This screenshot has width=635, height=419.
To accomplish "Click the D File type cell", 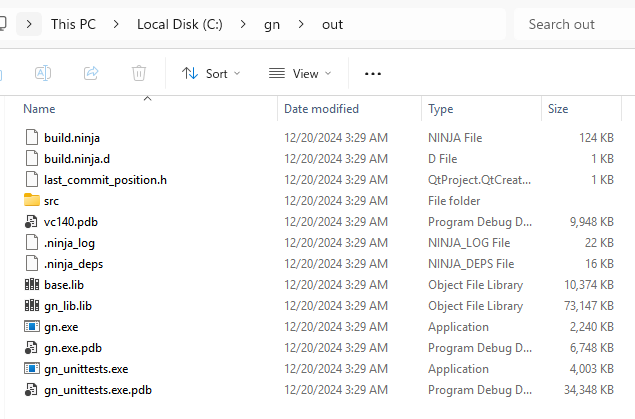I will (443, 159).
